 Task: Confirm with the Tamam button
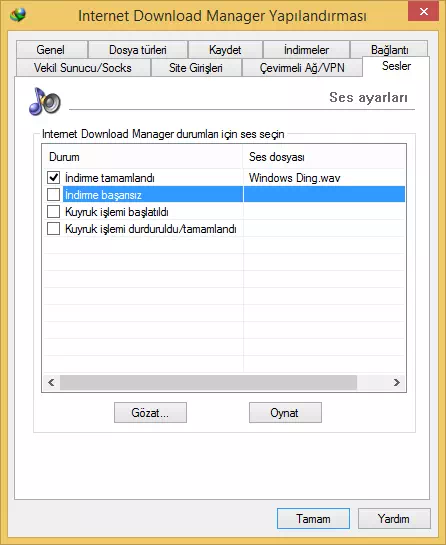313,519
